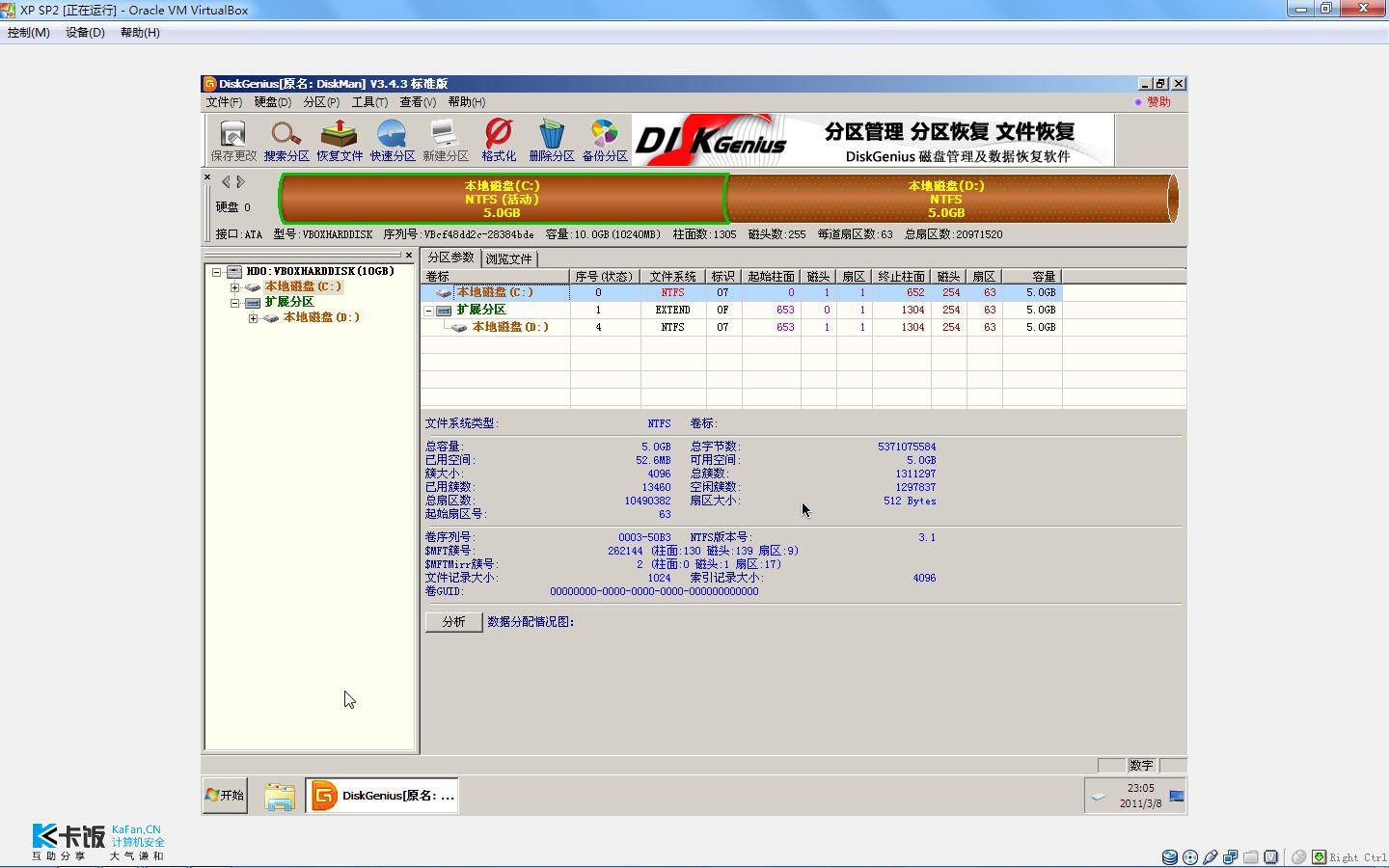Click the 快速分区 quick partition icon
The image size is (1389, 868).
[393, 140]
